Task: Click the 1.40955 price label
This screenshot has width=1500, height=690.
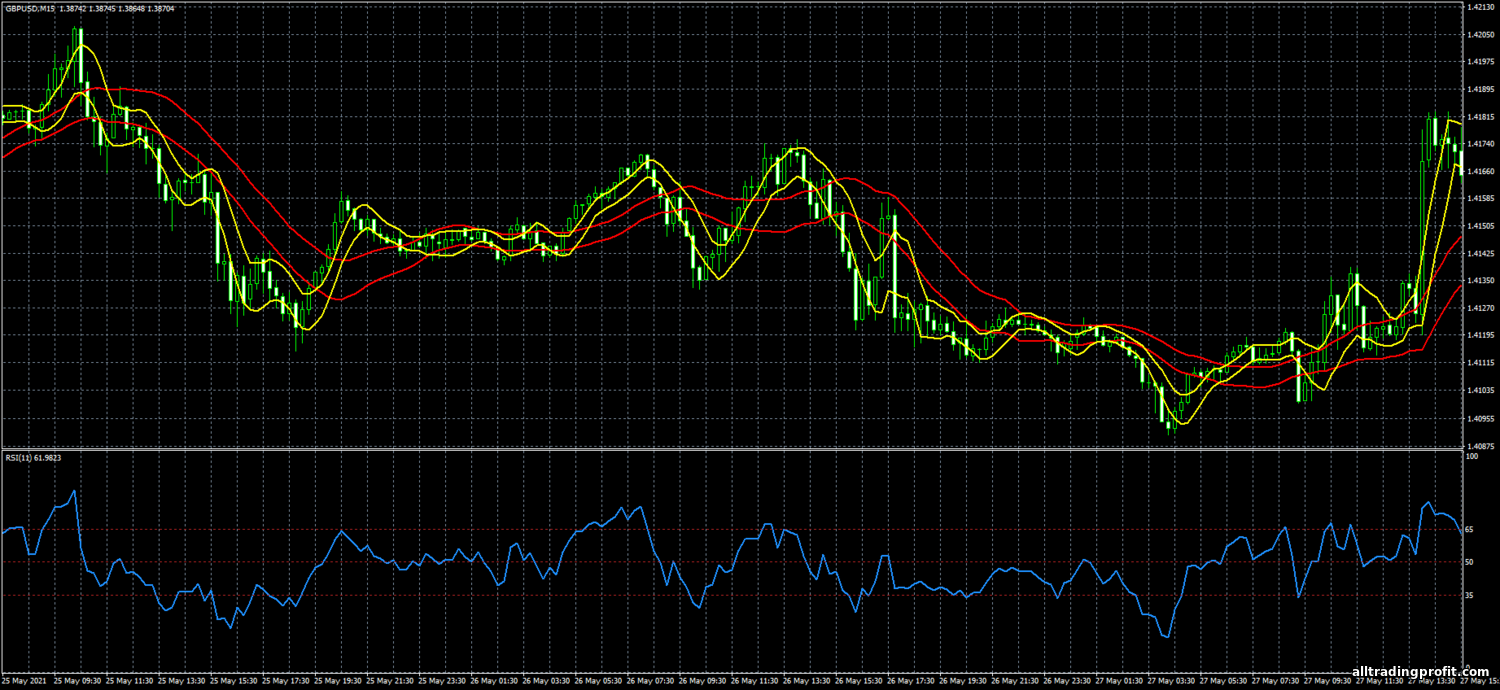Action: (1481, 418)
